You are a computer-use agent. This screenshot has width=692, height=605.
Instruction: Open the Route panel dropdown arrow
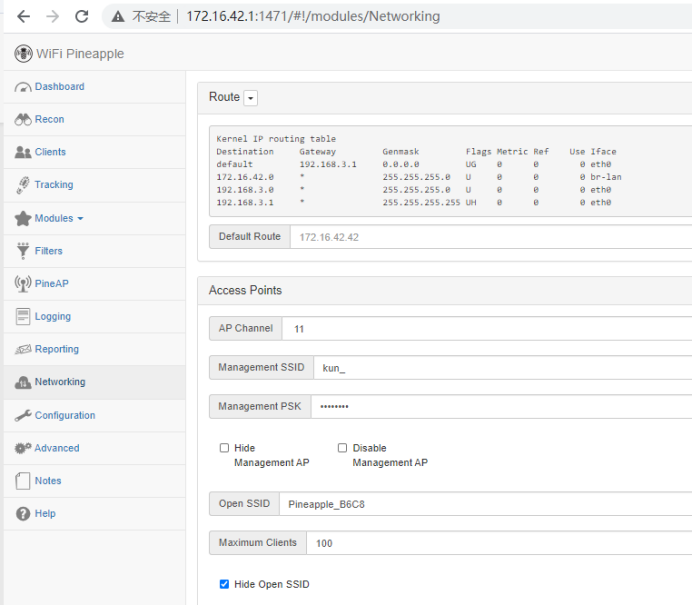[x=251, y=98]
